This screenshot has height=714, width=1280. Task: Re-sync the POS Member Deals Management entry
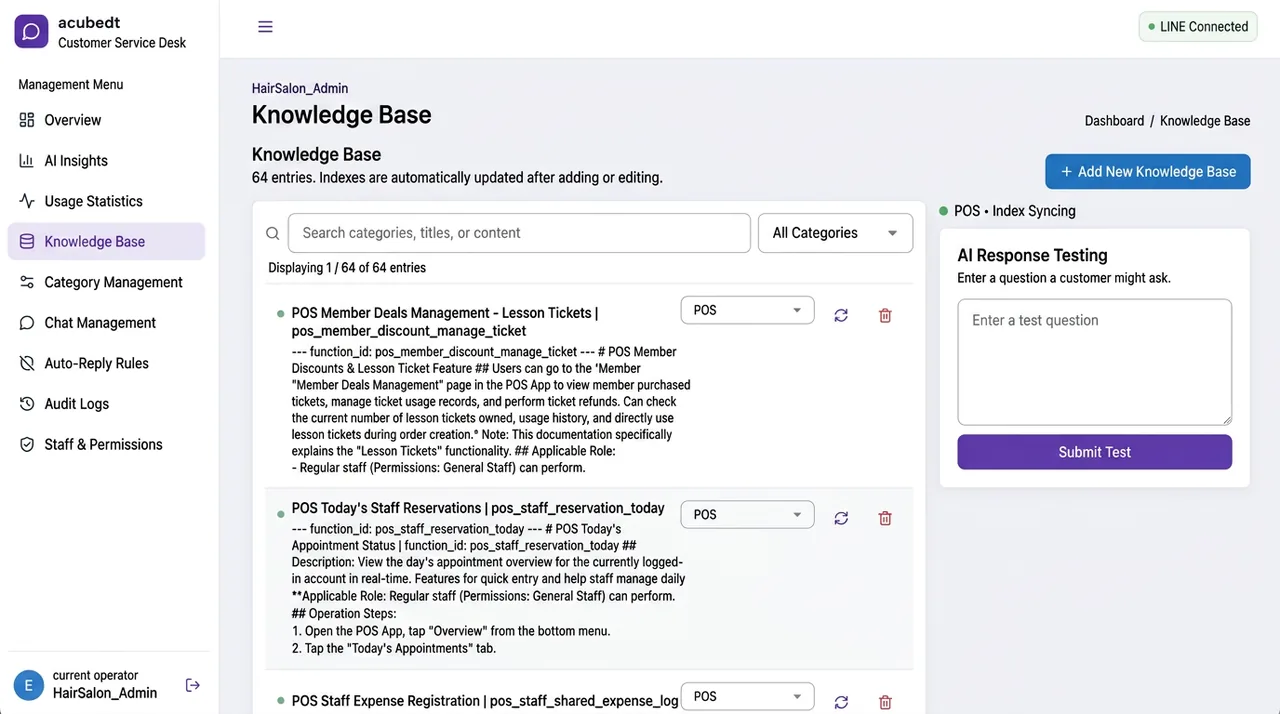(841, 315)
